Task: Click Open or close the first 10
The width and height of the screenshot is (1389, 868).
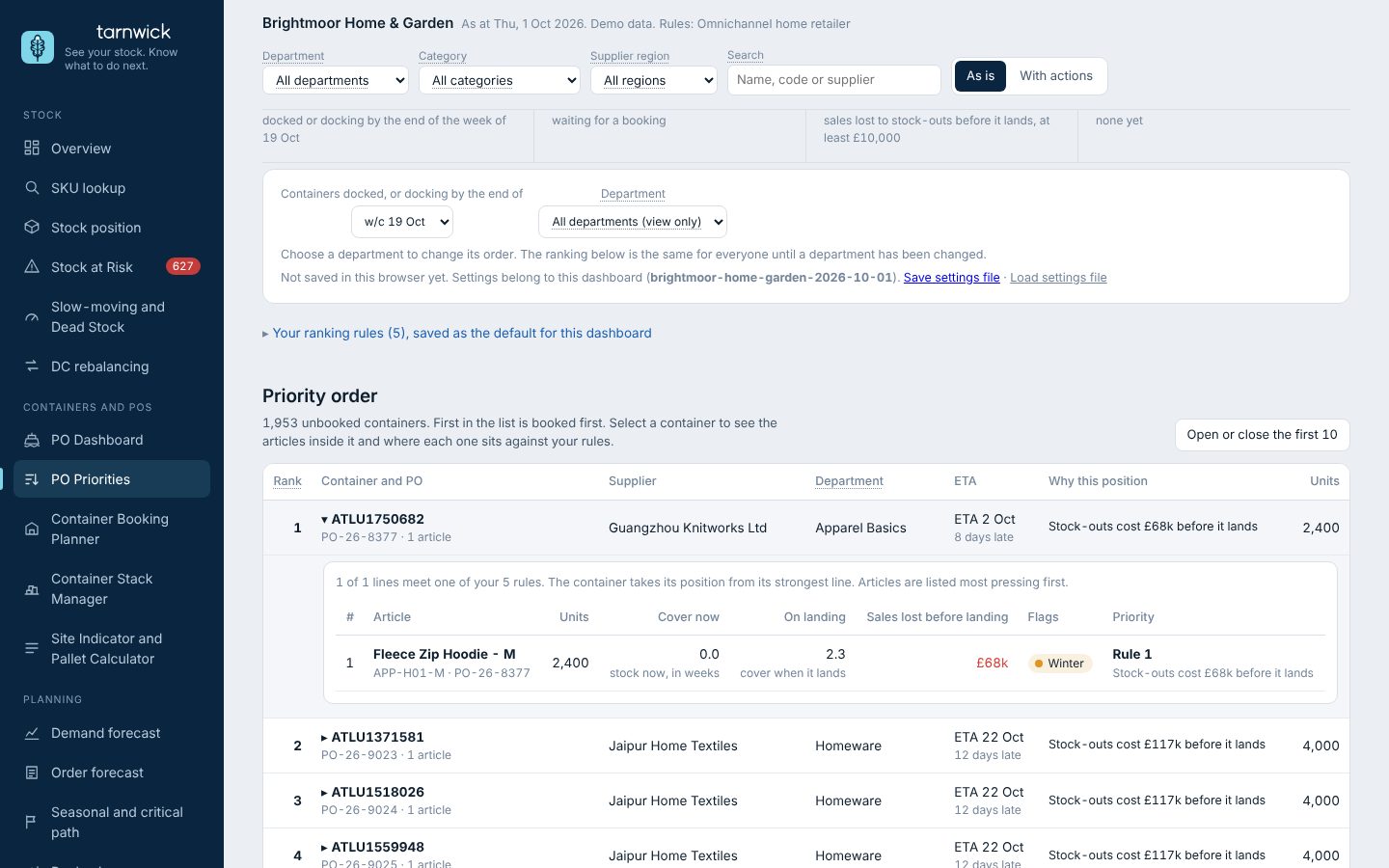Action: pos(1262,435)
